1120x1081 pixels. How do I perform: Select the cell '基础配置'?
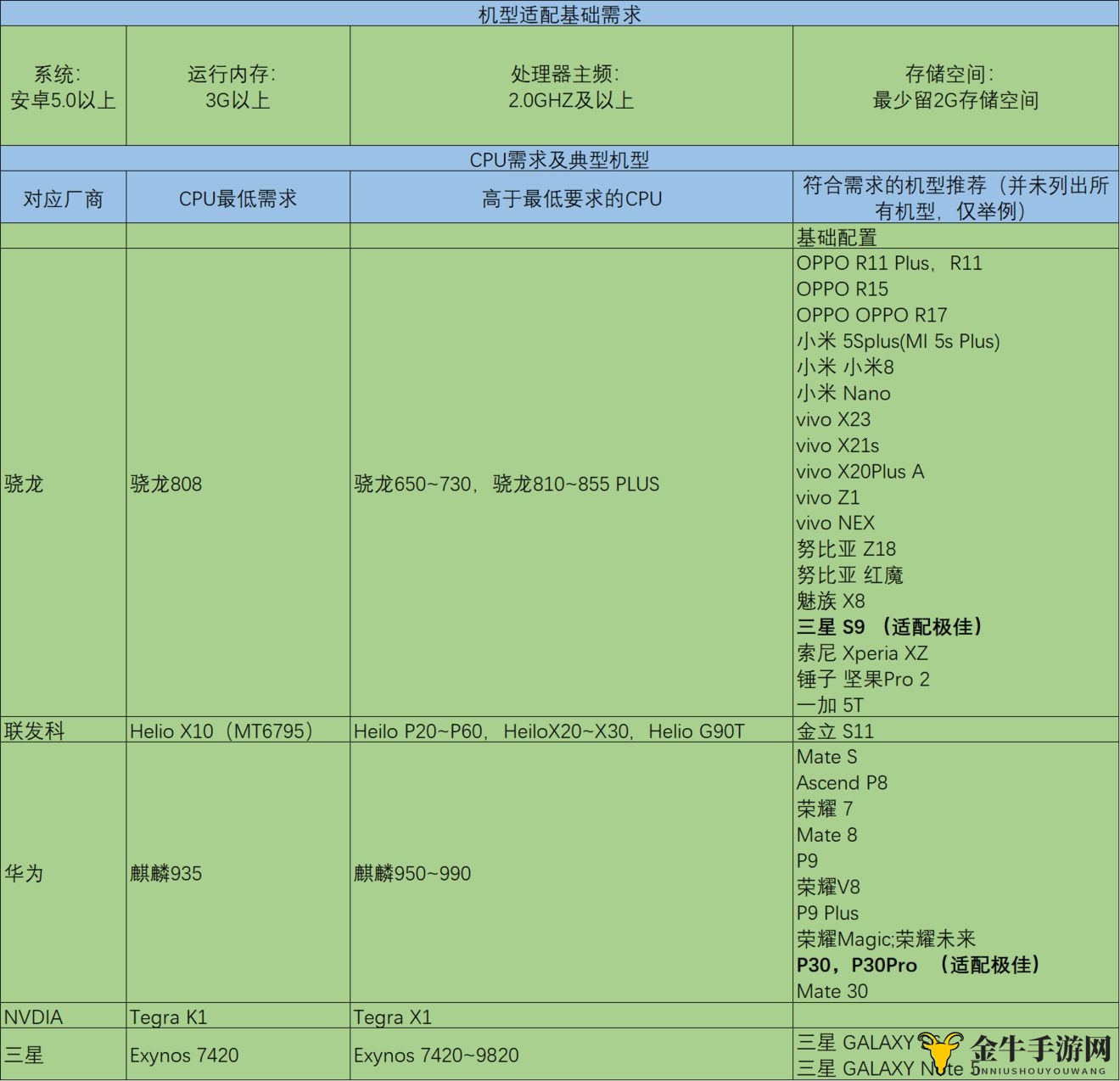pyautogui.click(x=956, y=236)
